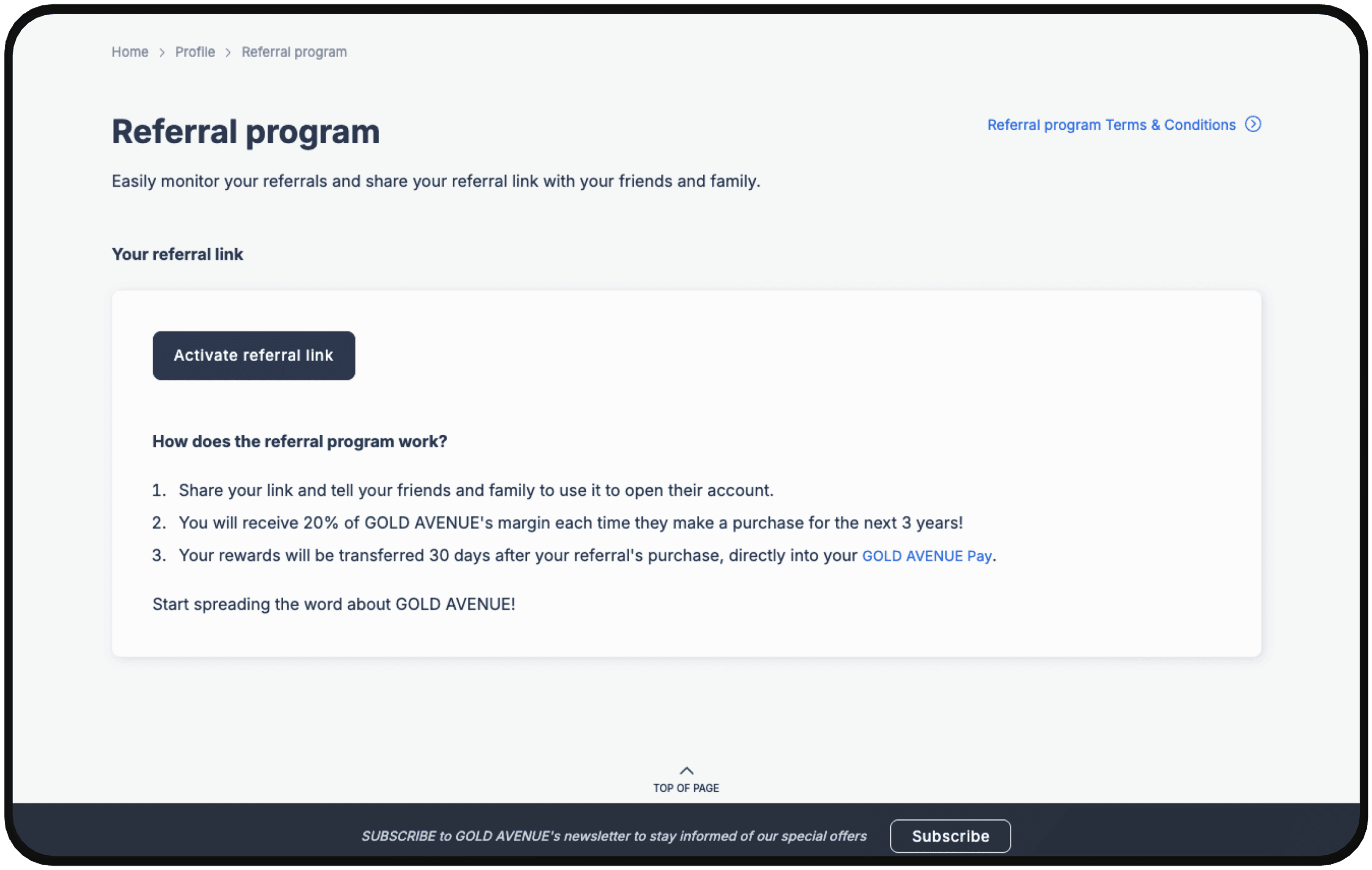Click the Start spreading the word sentence
This screenshot has height=870, width=1372.
pyautogui.click(x=334, y=604)
